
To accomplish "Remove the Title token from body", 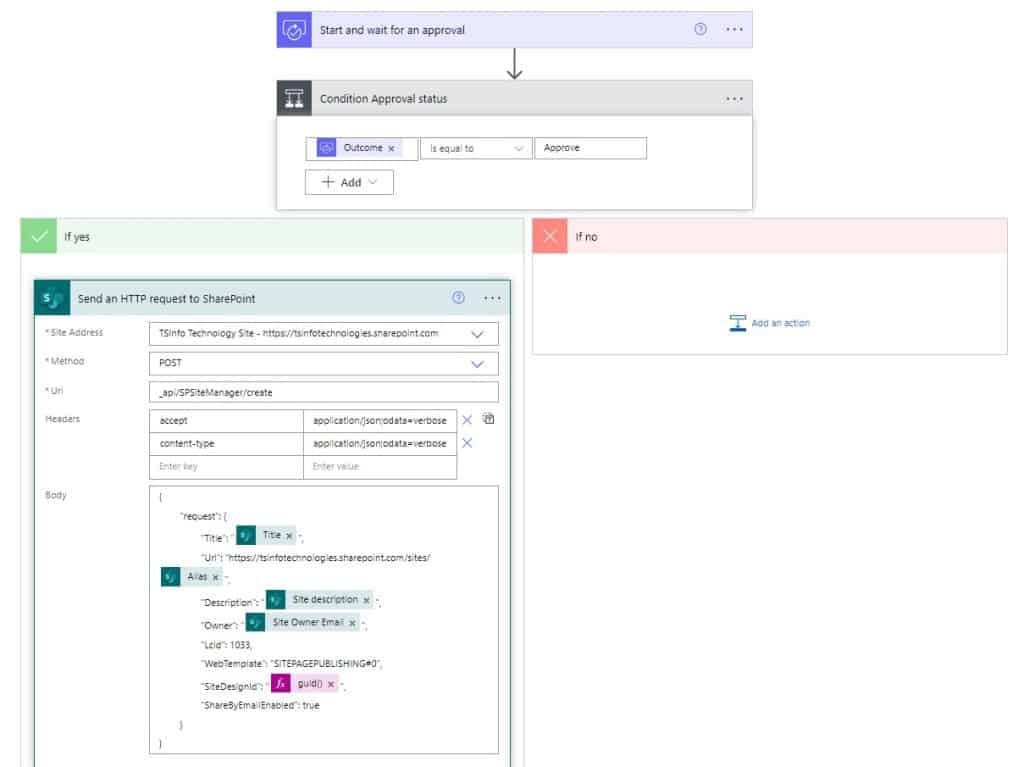I will (x=289, y=536).
